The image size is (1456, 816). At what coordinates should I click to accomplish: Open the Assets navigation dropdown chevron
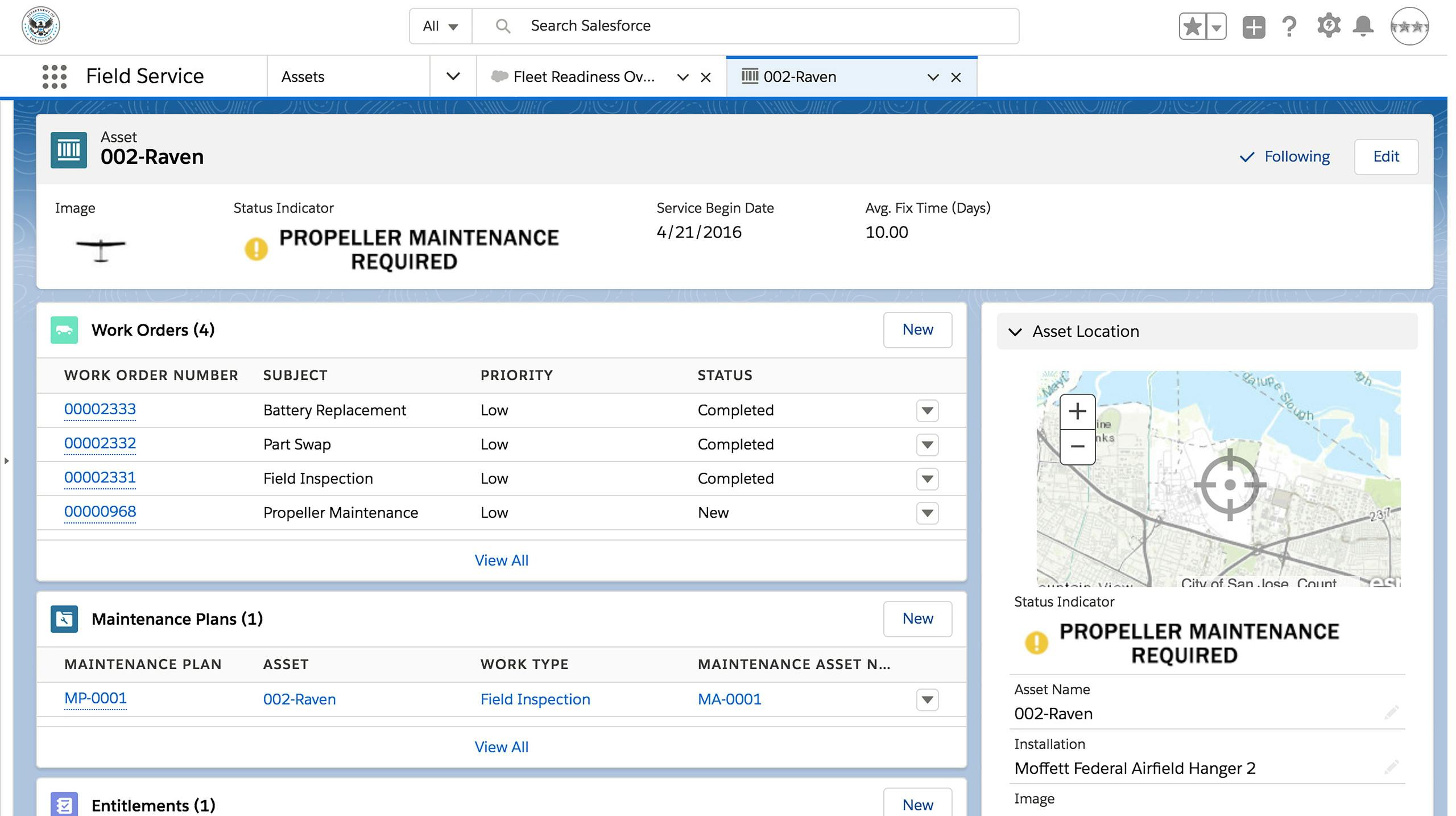pos(453,76)
